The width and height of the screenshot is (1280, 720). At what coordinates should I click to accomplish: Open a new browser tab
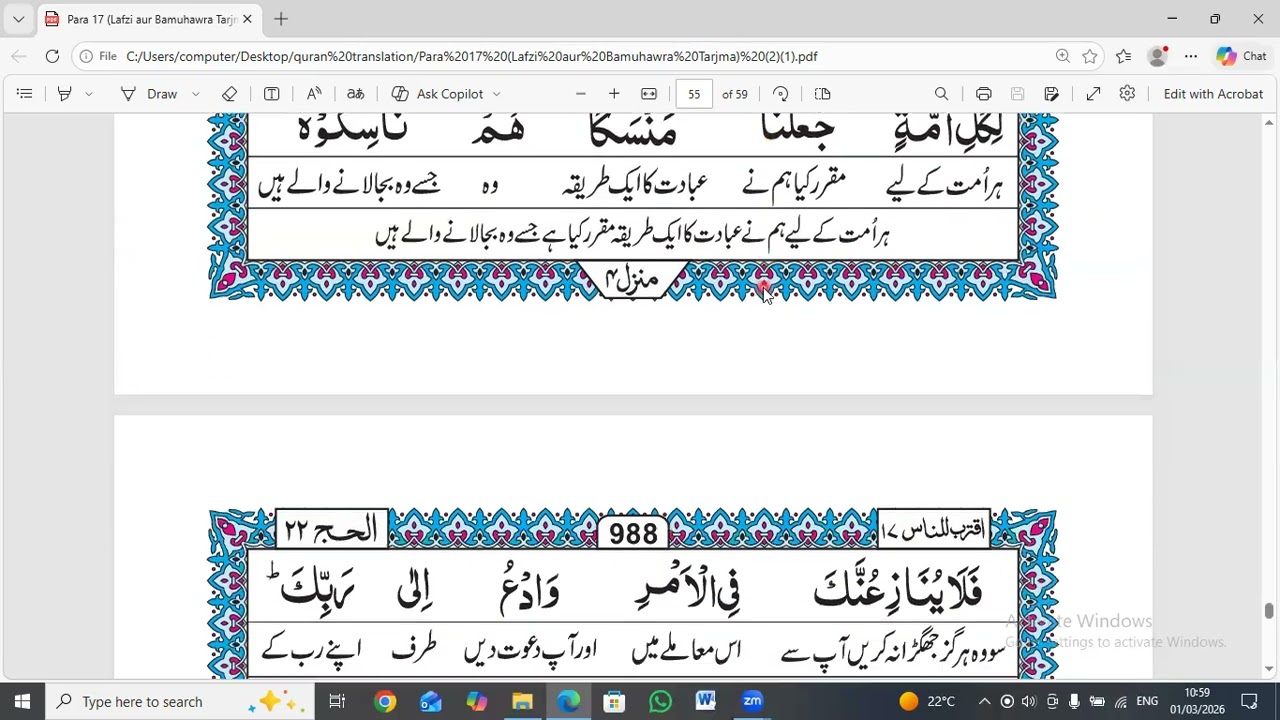[281, 19]
